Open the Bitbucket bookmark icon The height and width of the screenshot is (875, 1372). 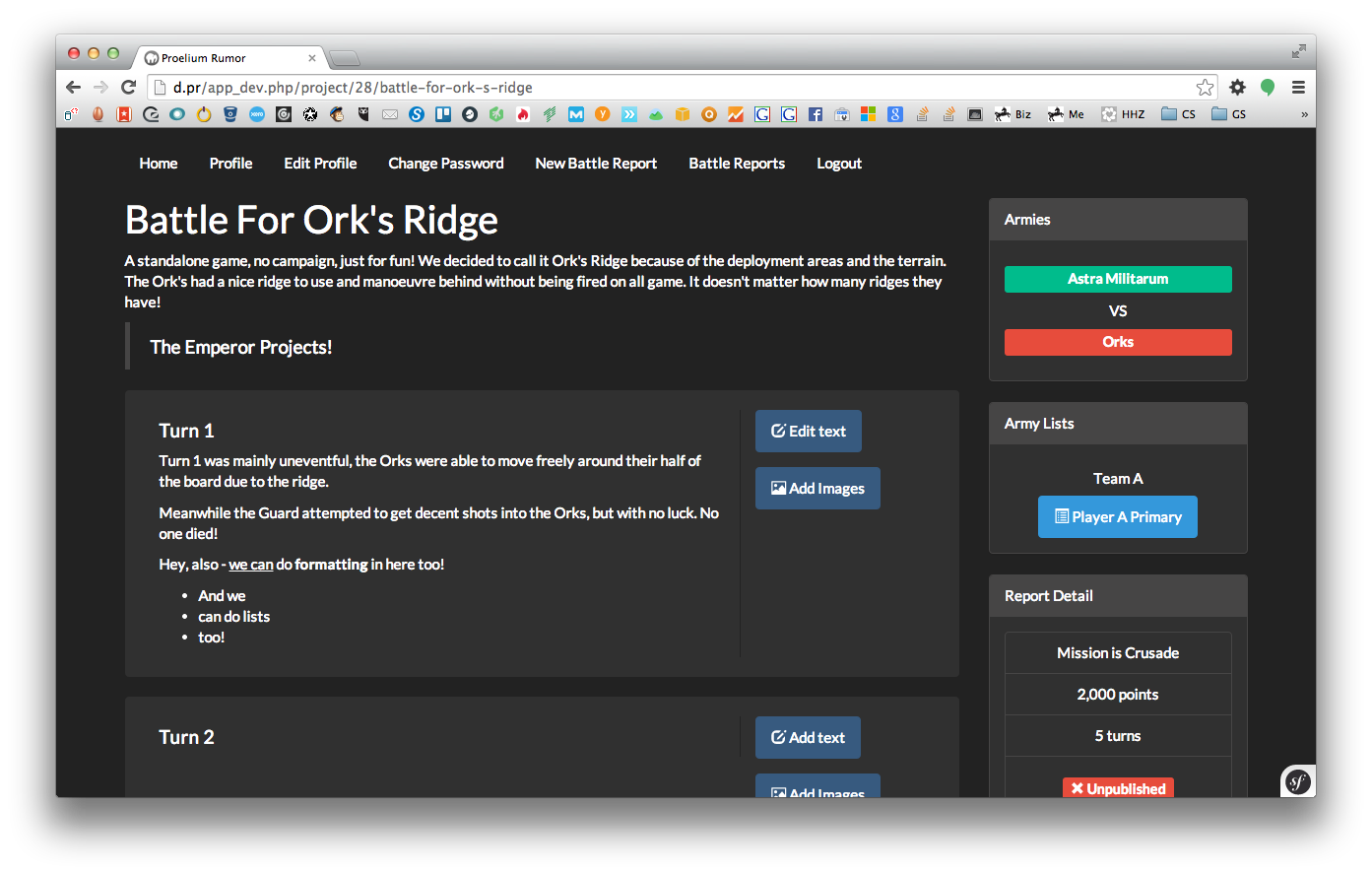[x=230, y=114]
